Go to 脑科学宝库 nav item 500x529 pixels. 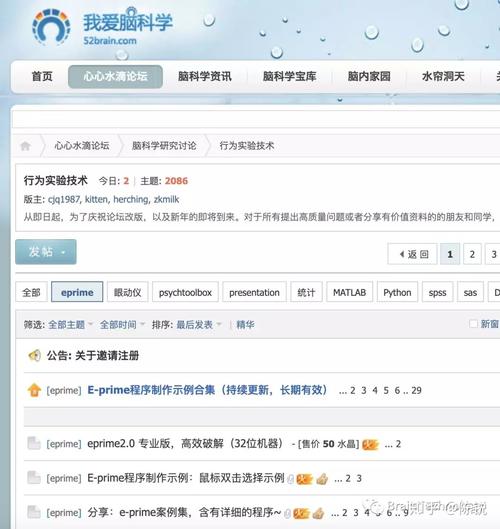(x=289, y=76)
